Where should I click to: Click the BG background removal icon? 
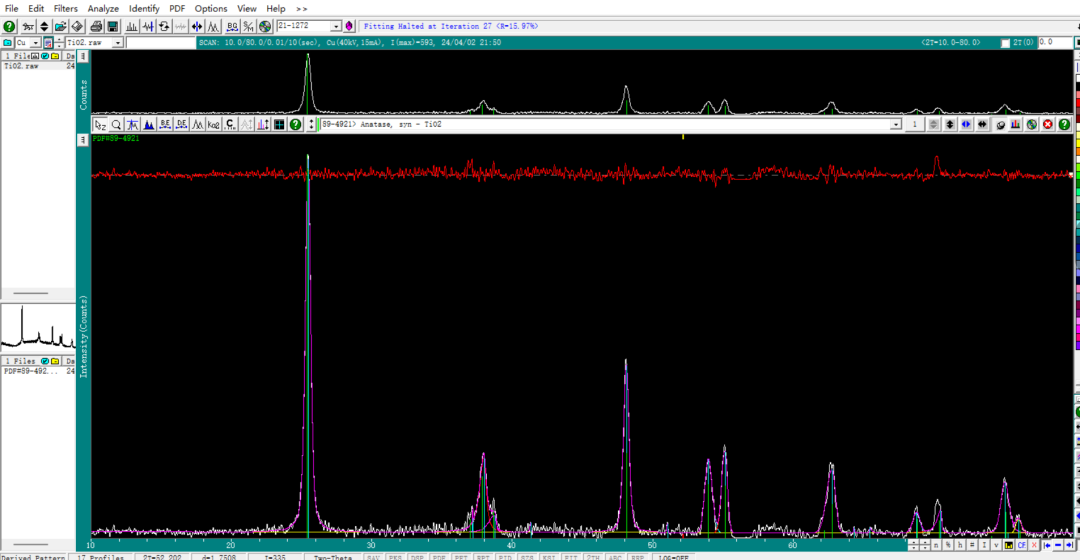coord(232,26)
